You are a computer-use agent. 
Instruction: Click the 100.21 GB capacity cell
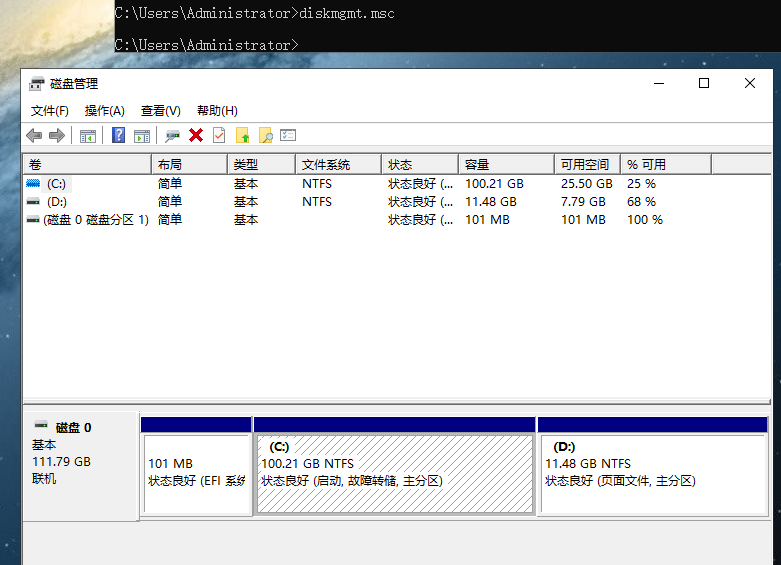[x=494, y=184]
